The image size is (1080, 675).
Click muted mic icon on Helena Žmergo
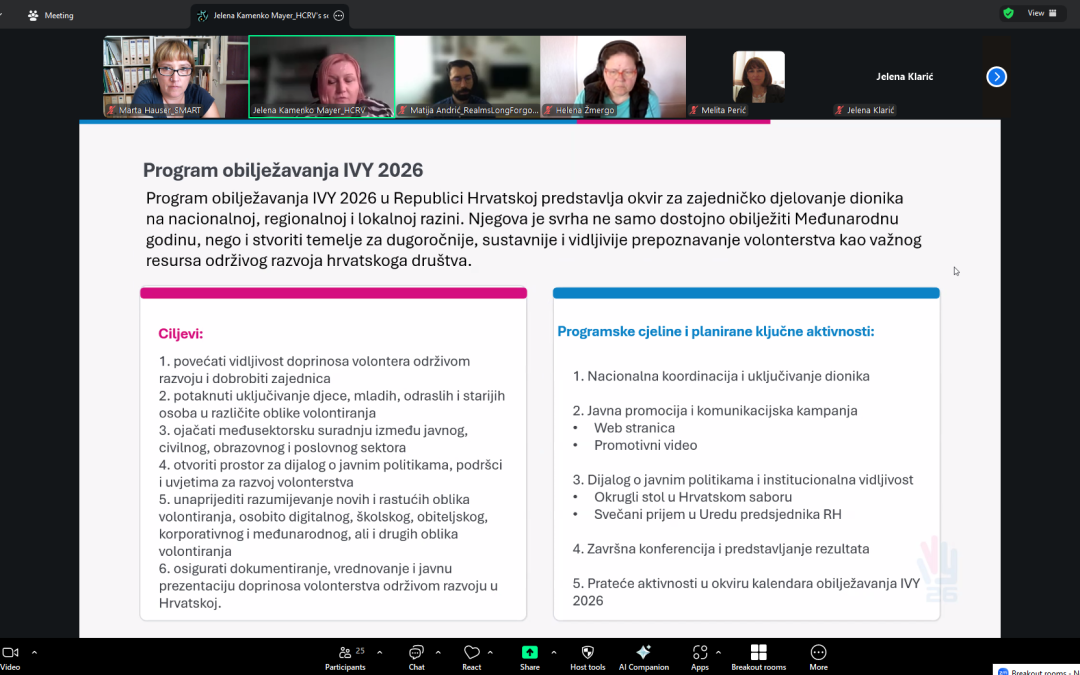tap(549, 110)
